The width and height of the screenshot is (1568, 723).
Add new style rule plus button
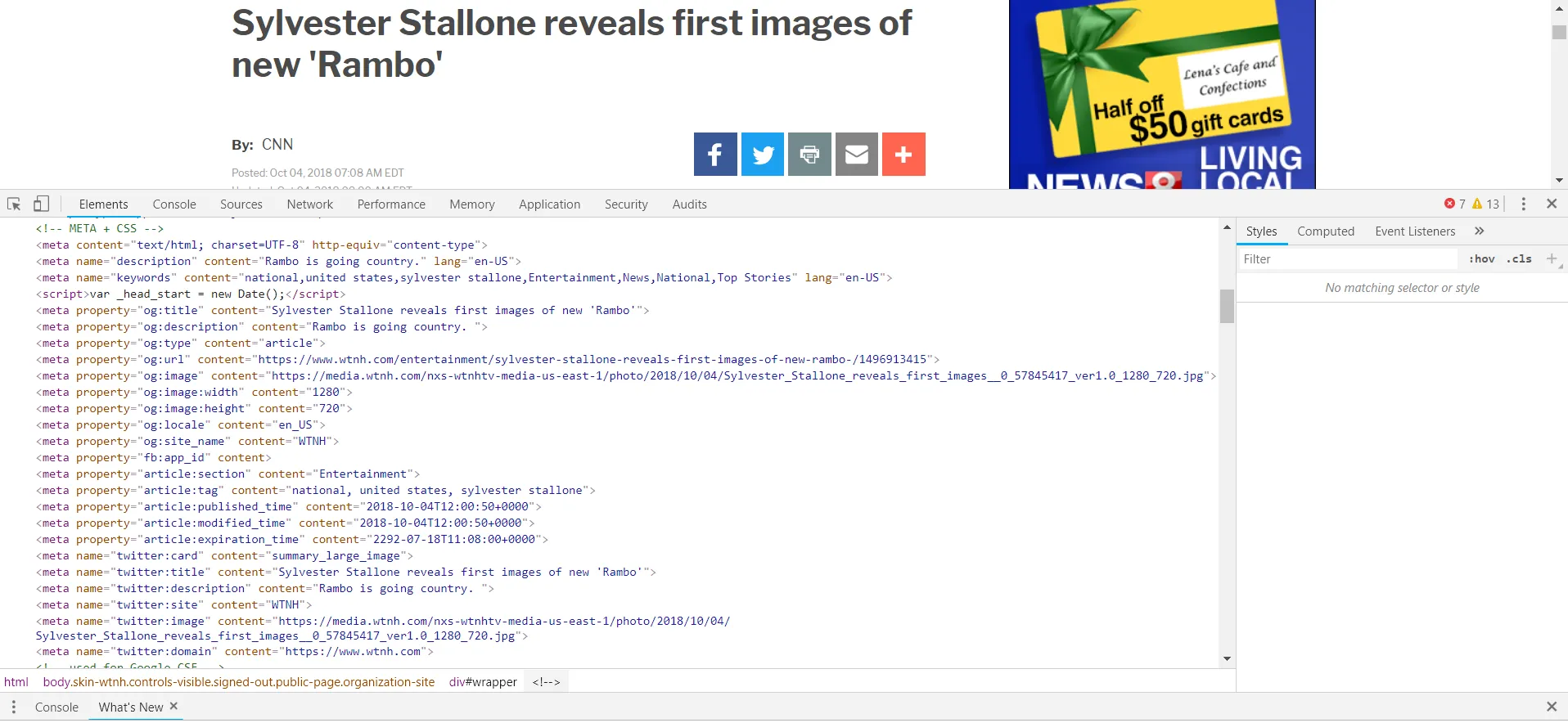click(1551, 259)
